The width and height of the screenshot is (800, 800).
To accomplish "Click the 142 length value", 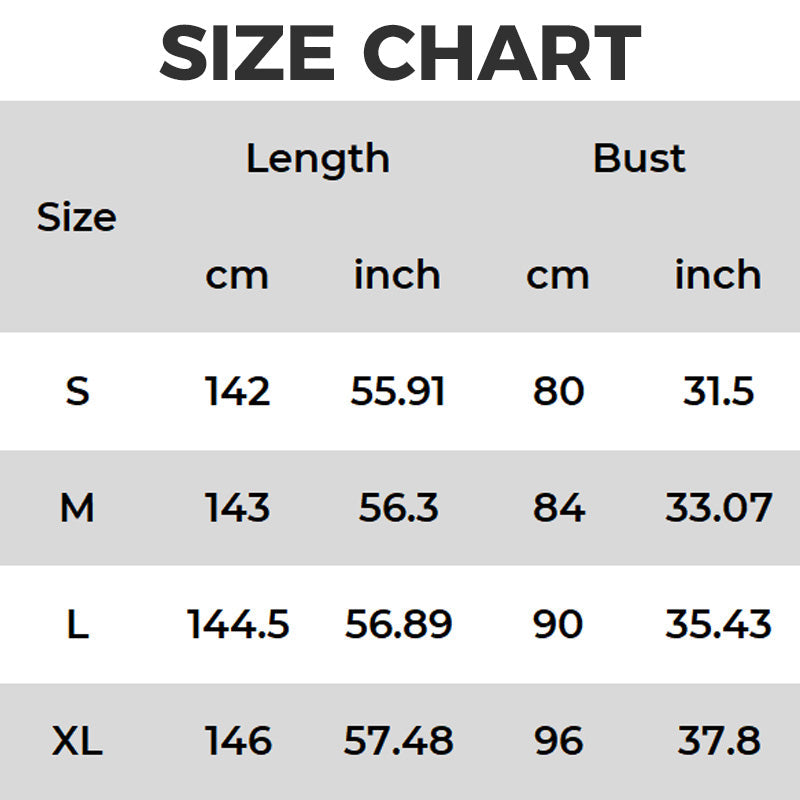I will (x=238, y=391).
